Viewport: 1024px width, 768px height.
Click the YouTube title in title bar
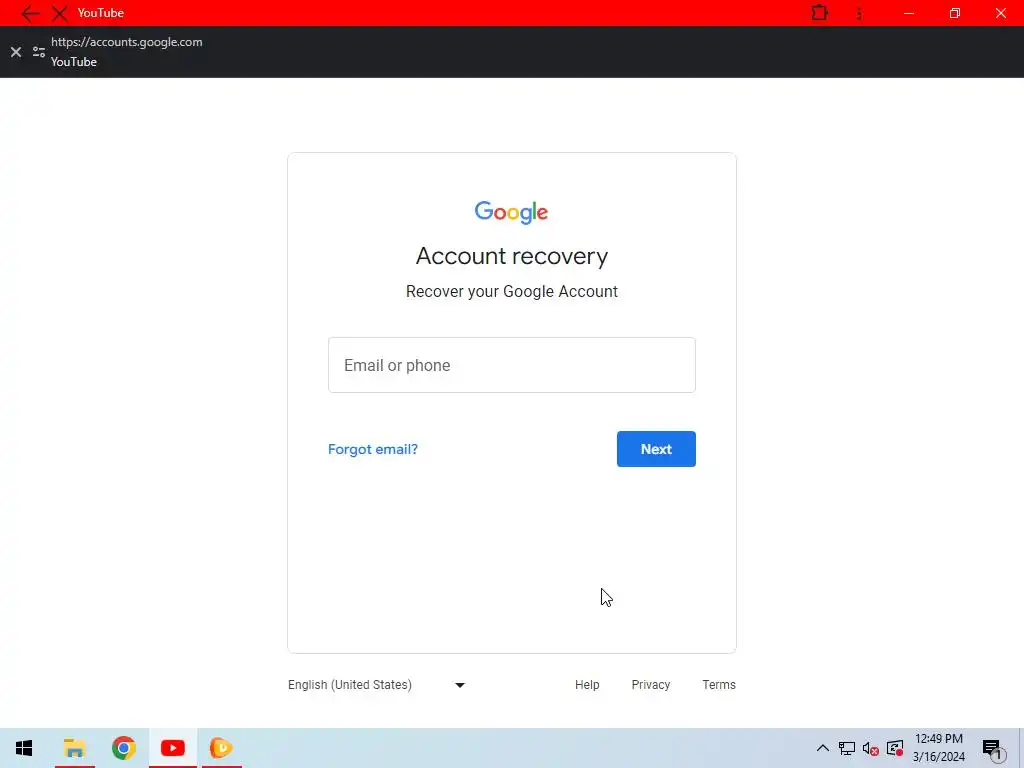tap(101, 13)
